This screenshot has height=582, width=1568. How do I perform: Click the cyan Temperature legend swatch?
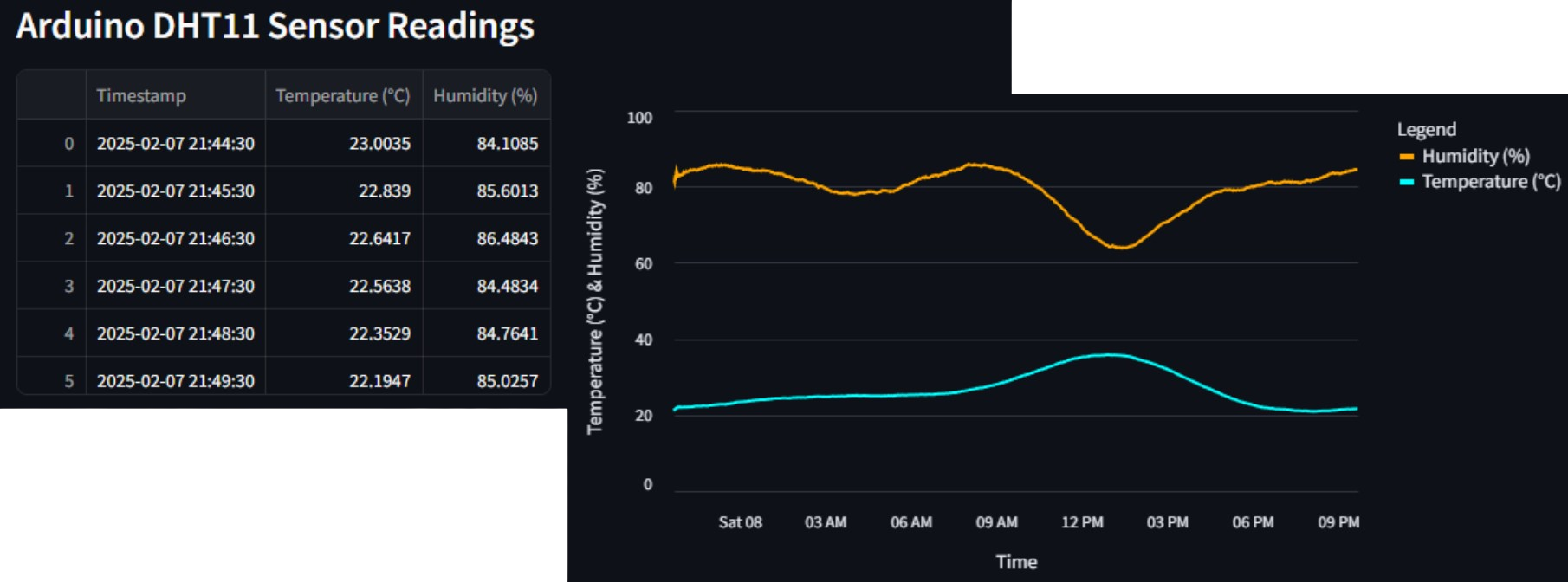pos(1407,182)
